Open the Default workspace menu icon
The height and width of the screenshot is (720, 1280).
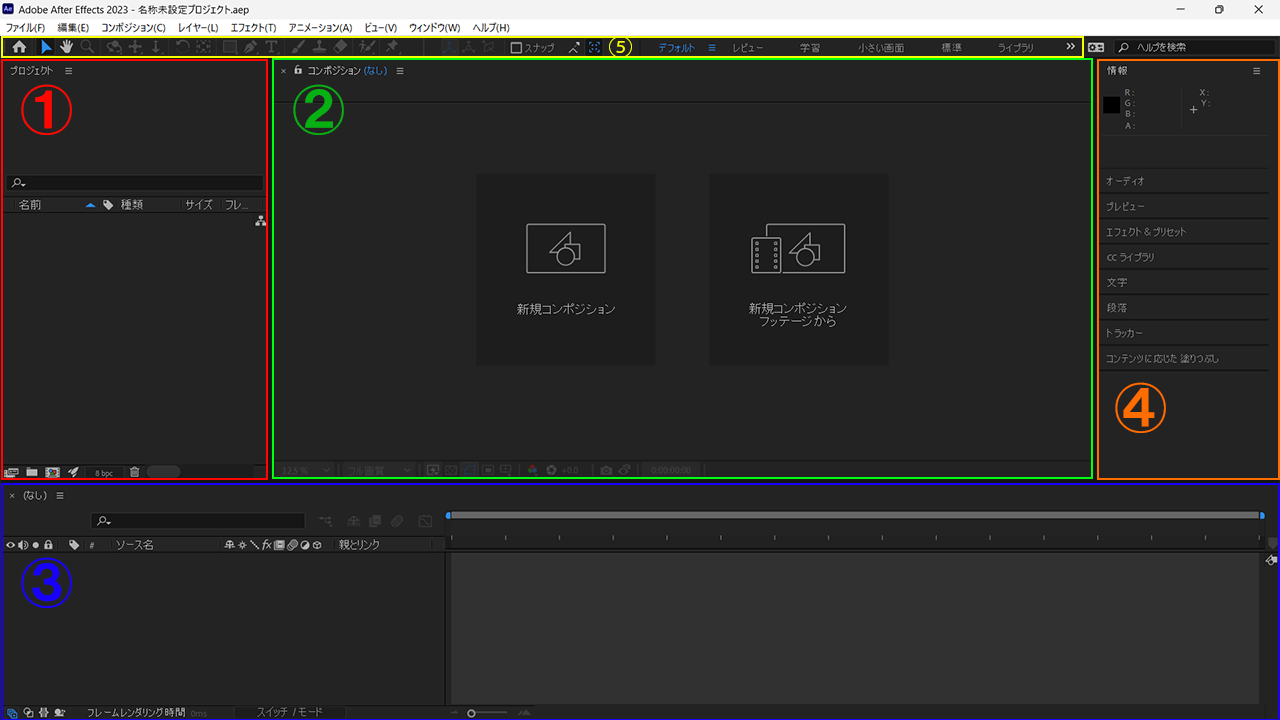click(712, 47)
